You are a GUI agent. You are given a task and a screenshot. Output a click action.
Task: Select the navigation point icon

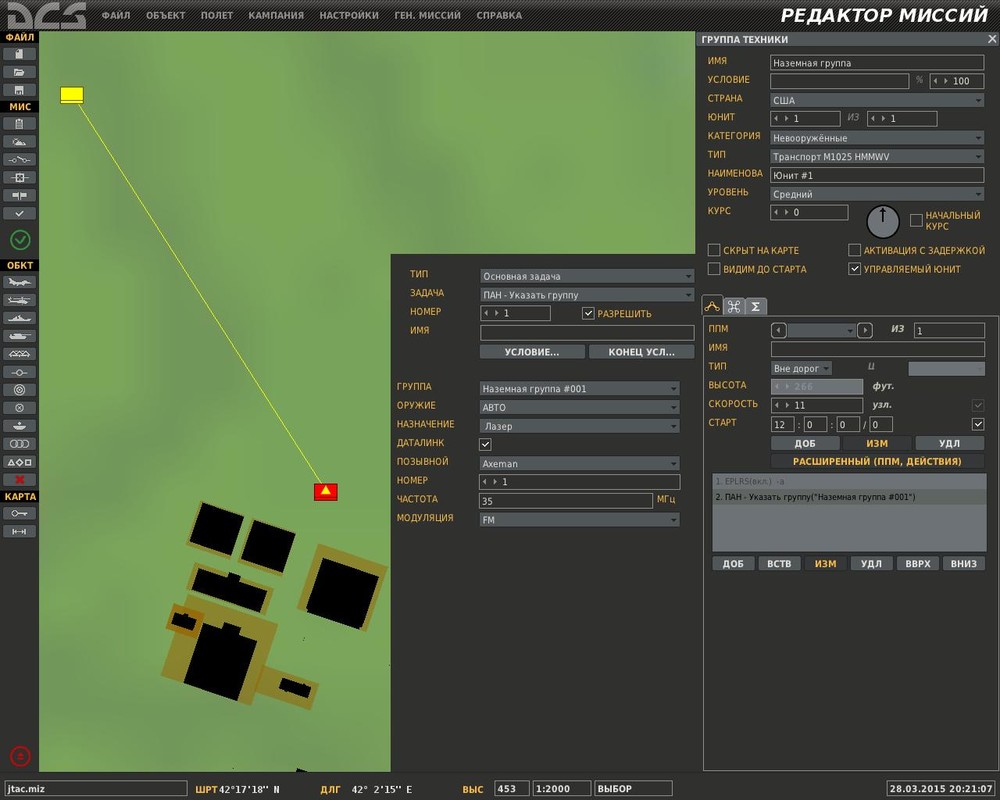[19, 372]
